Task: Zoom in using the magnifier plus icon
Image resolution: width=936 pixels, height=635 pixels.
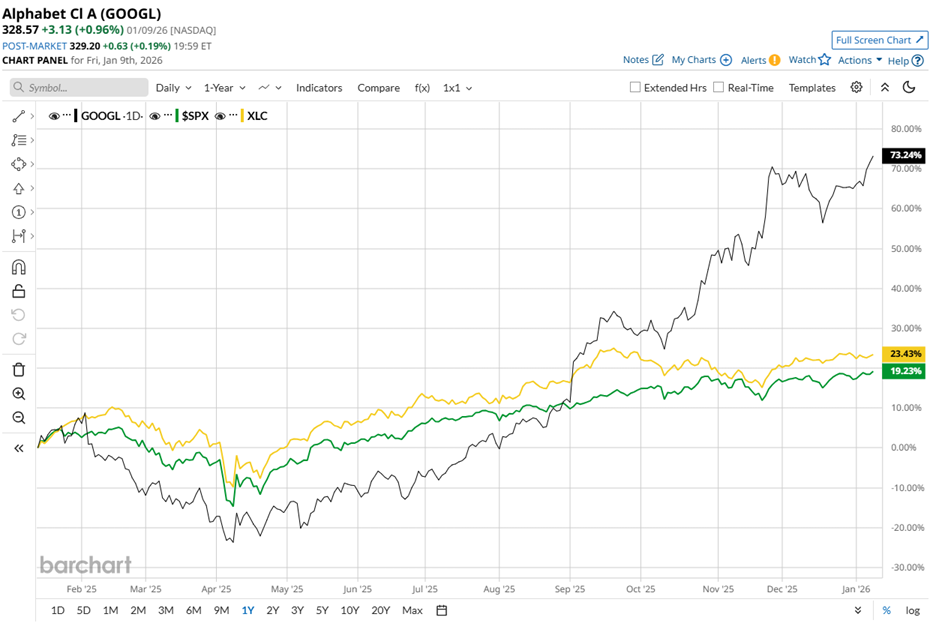Action: pos(18,394)
